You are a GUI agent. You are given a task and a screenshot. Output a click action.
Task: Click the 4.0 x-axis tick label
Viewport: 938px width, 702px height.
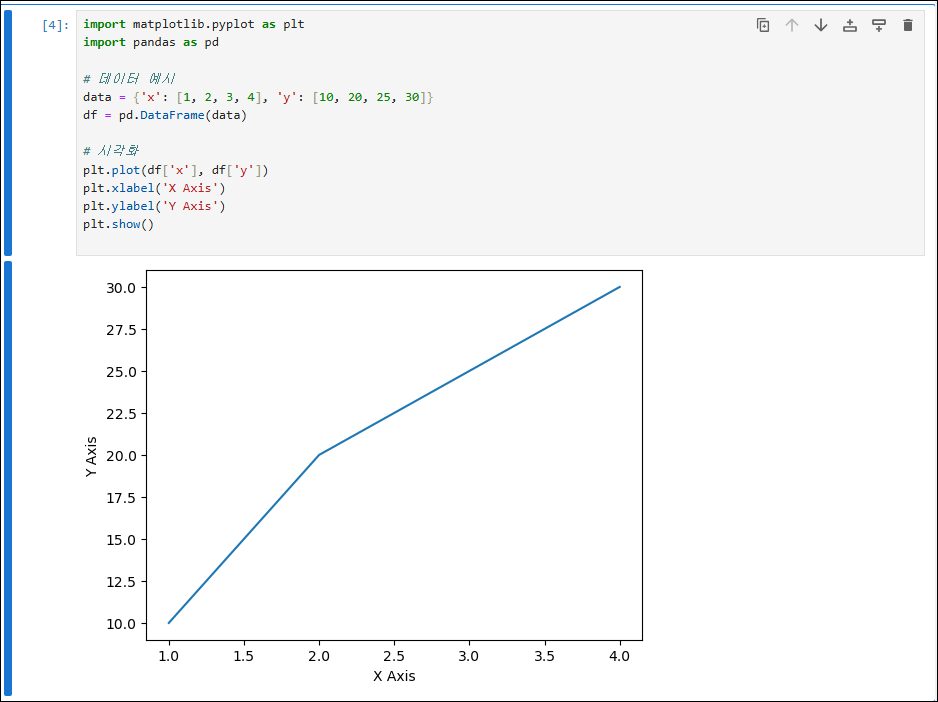click(620, 656)
